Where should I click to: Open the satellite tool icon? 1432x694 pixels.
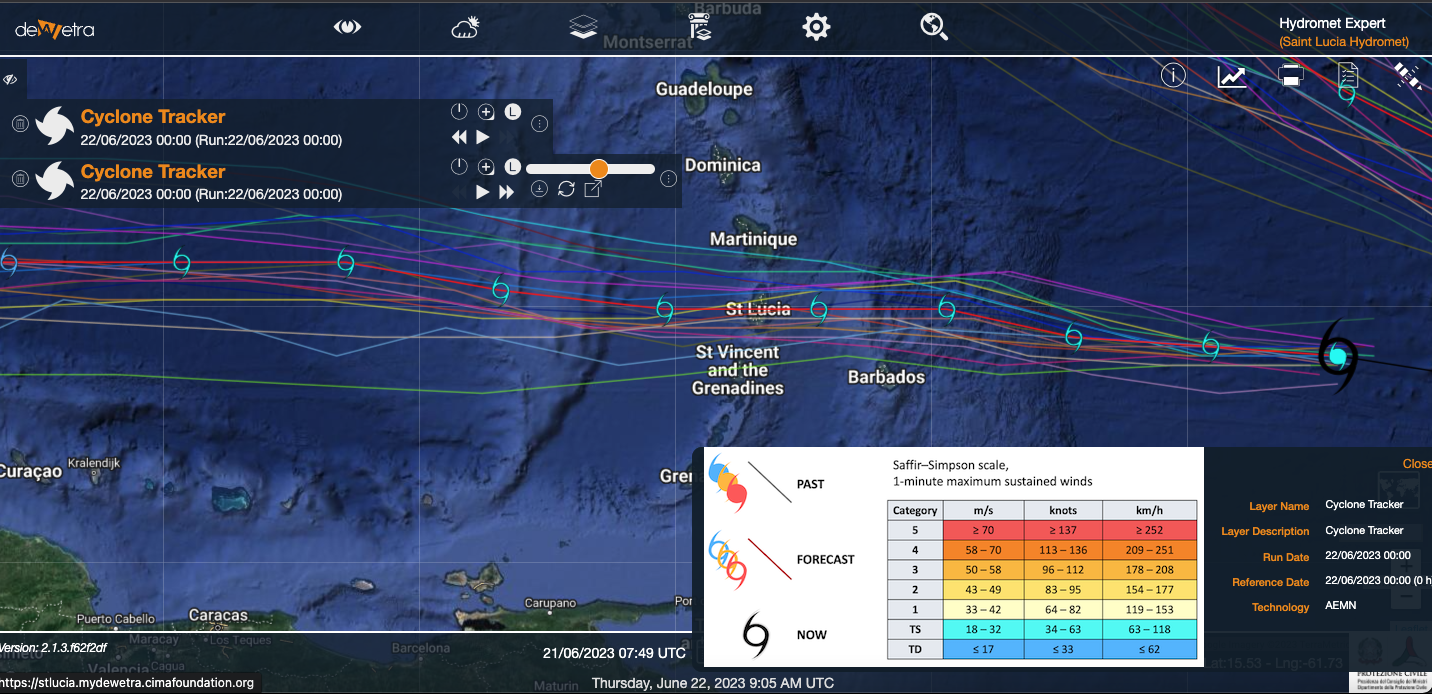click(1408, 75)
